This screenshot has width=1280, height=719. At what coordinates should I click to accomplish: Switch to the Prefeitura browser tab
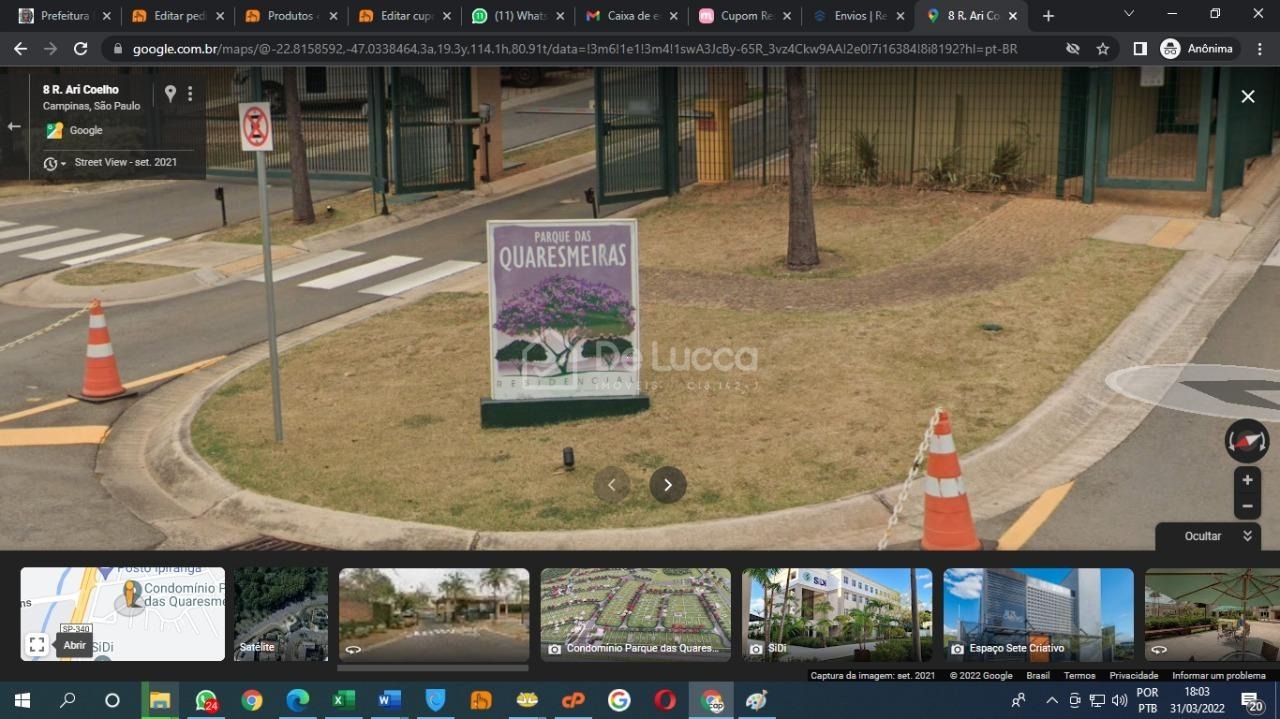62,16
